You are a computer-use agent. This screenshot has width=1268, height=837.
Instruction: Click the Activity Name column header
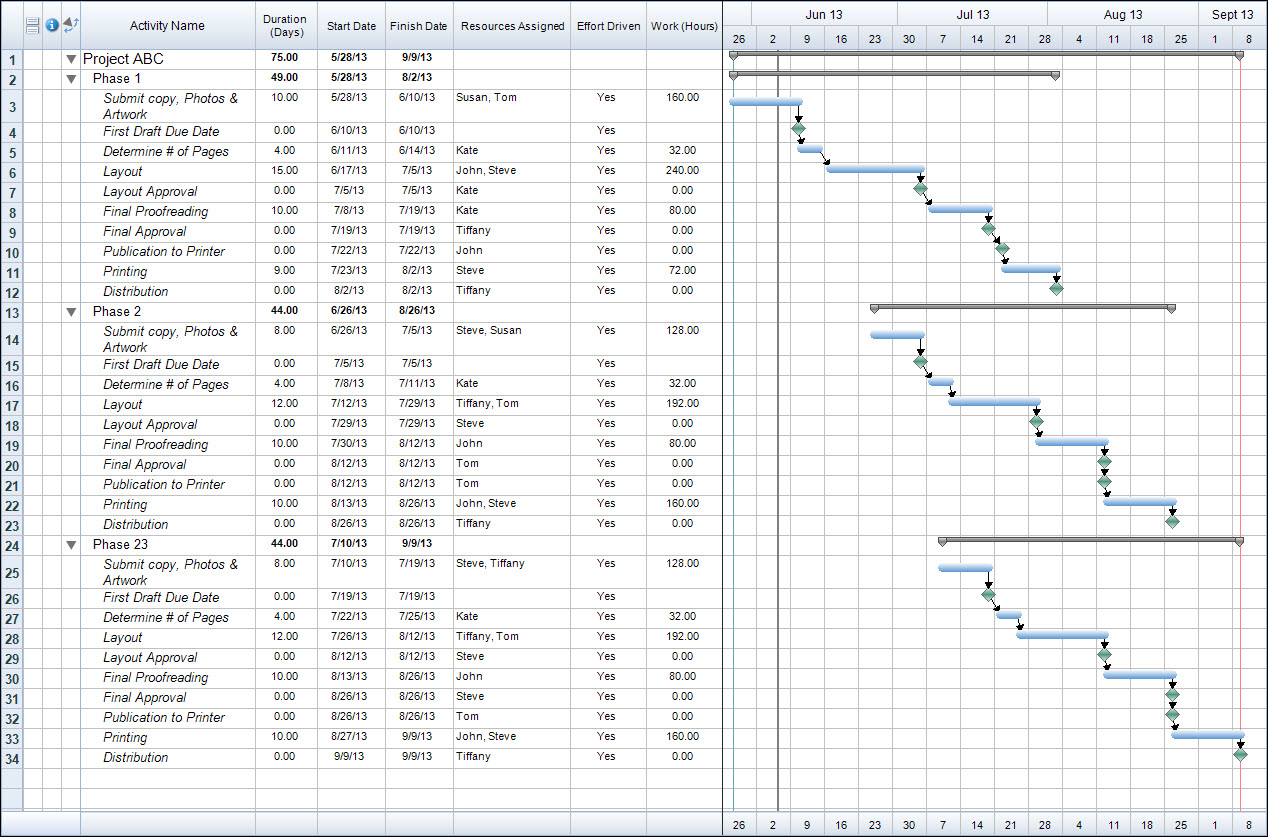coord(167,26)
